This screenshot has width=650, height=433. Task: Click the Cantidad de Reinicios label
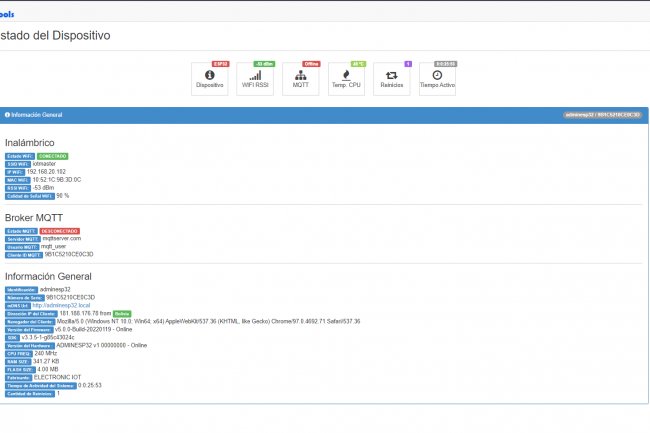[30, 393]
